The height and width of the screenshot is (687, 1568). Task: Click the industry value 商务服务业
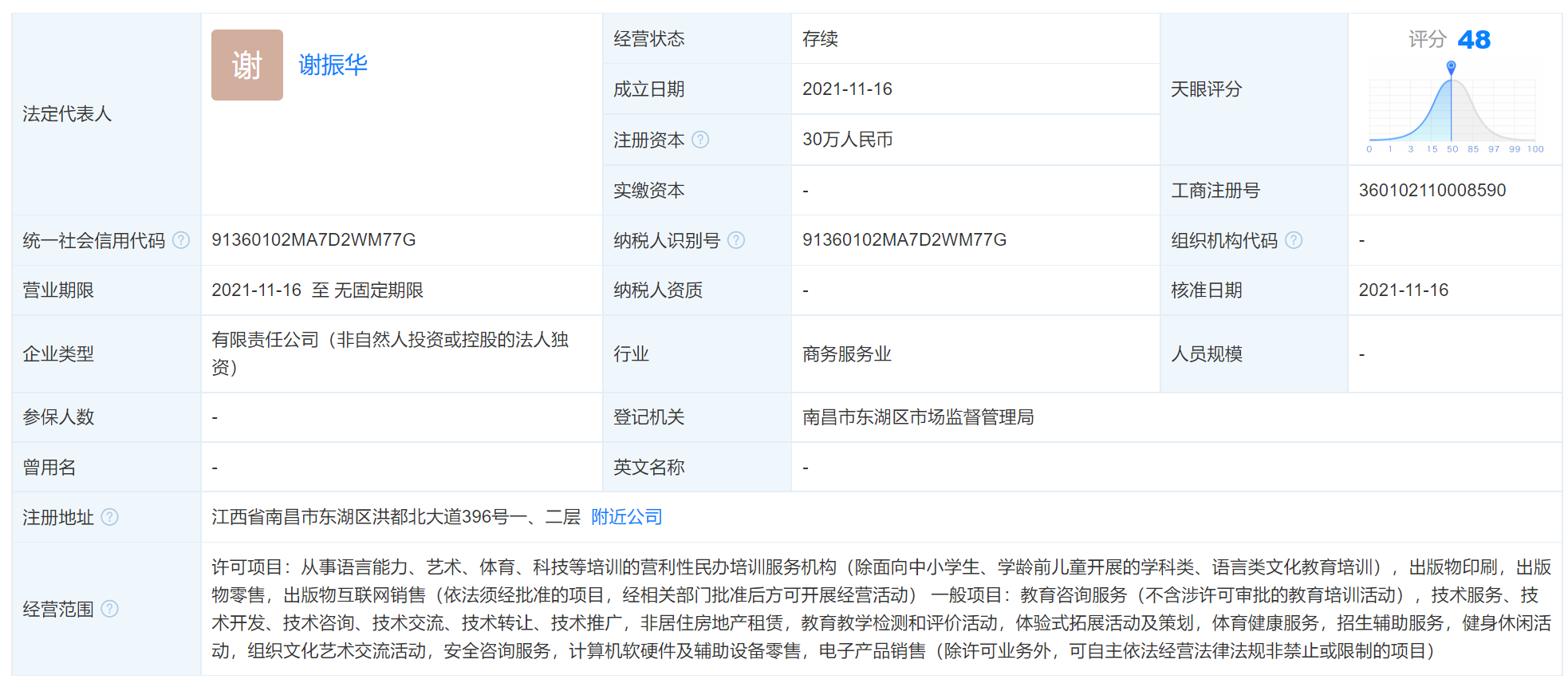click(846, 354)
